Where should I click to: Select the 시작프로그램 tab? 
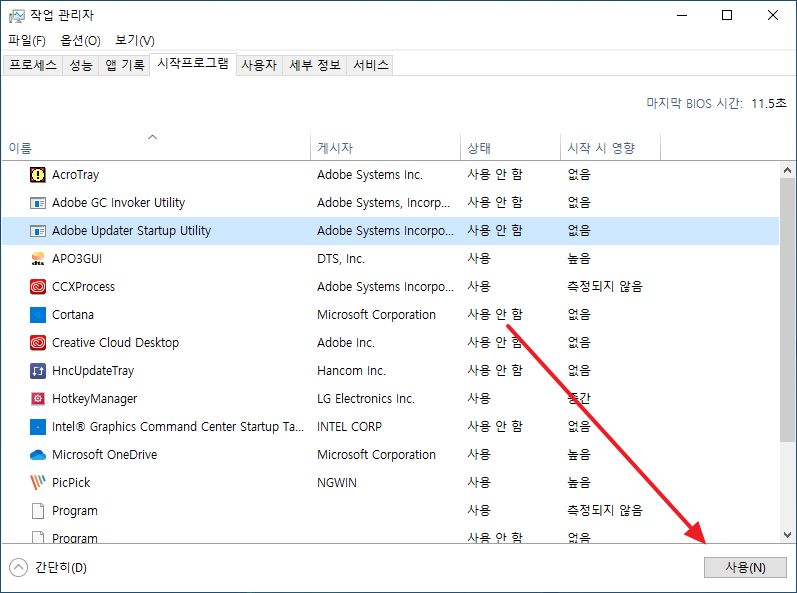pyautogui.click(x=193, y=64)
